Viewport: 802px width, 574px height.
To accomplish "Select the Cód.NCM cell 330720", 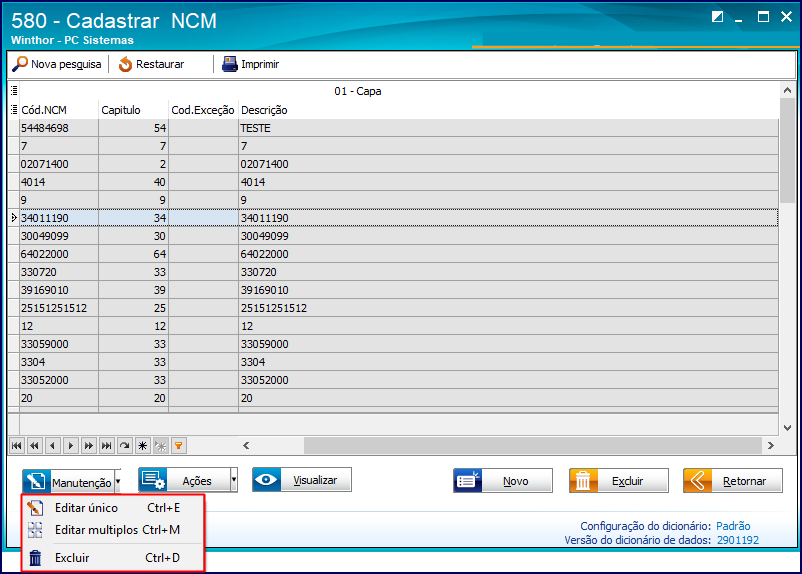I will coord(59,272).
